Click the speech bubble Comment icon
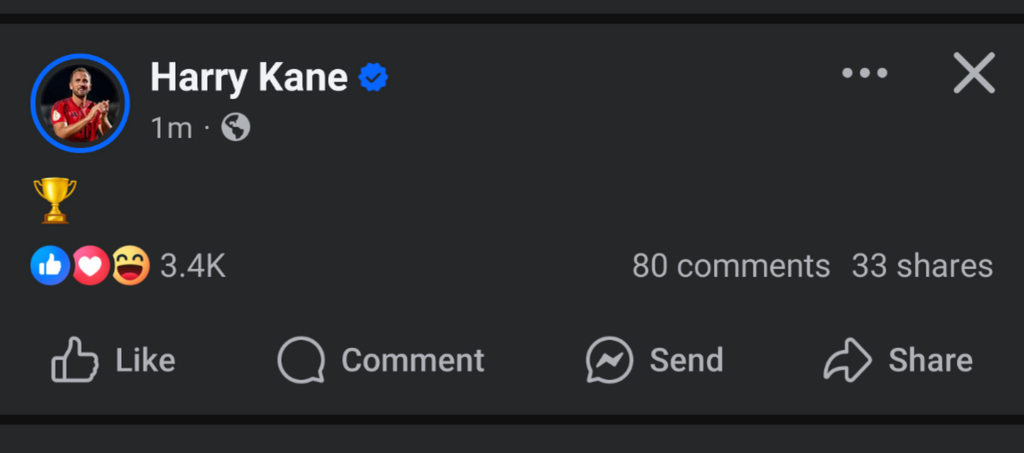1024x453 pixels. [x=301, y=360]
